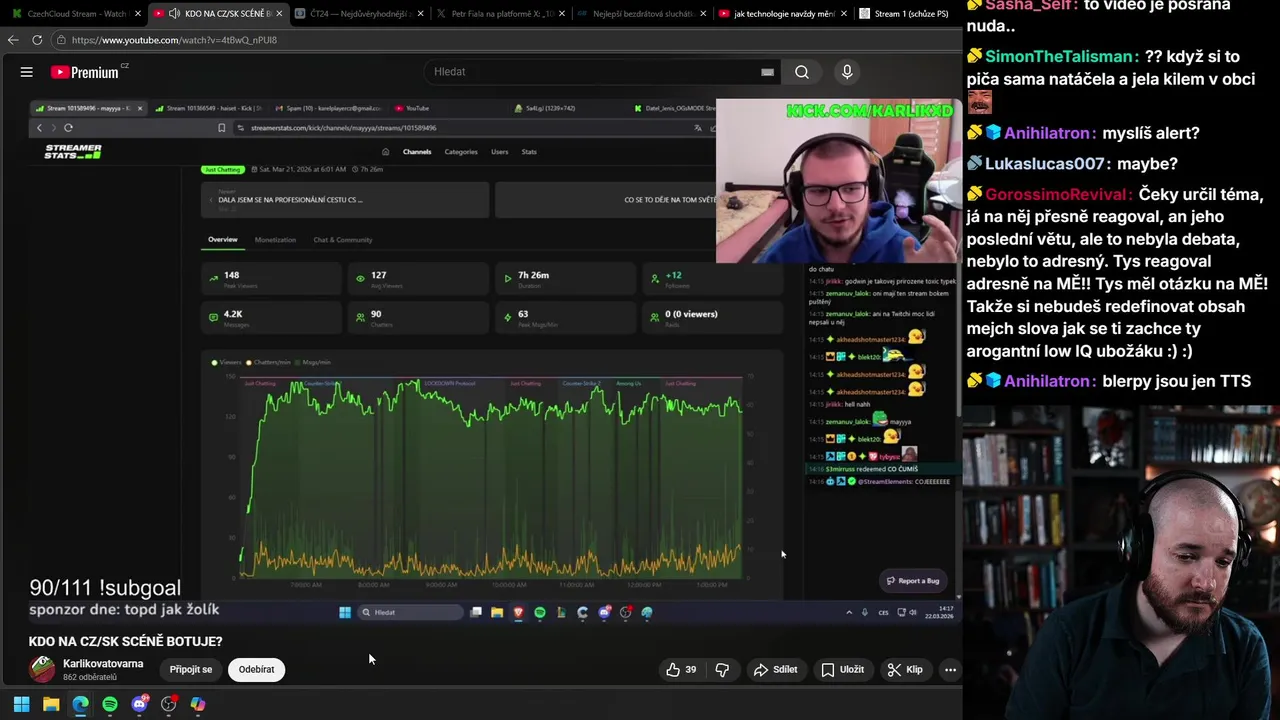Click the SimonTheTalisman chat username

click(1061, 57)
